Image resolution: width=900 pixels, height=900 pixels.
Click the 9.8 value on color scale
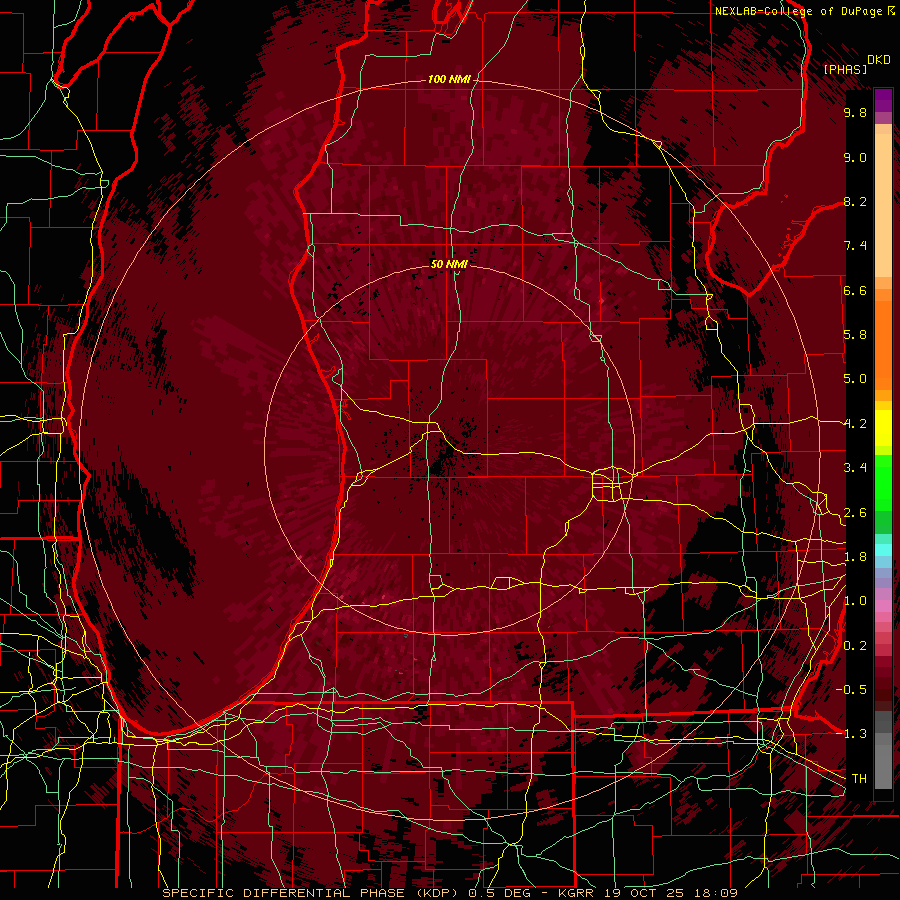coord(855,112)
